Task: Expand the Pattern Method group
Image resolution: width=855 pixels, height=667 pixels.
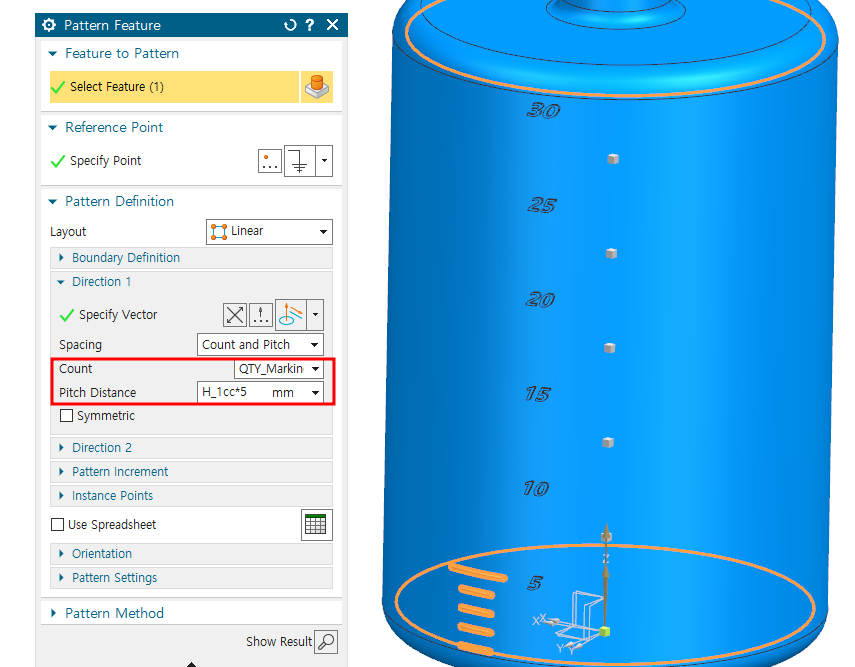Action: click(x=114, y=613)
